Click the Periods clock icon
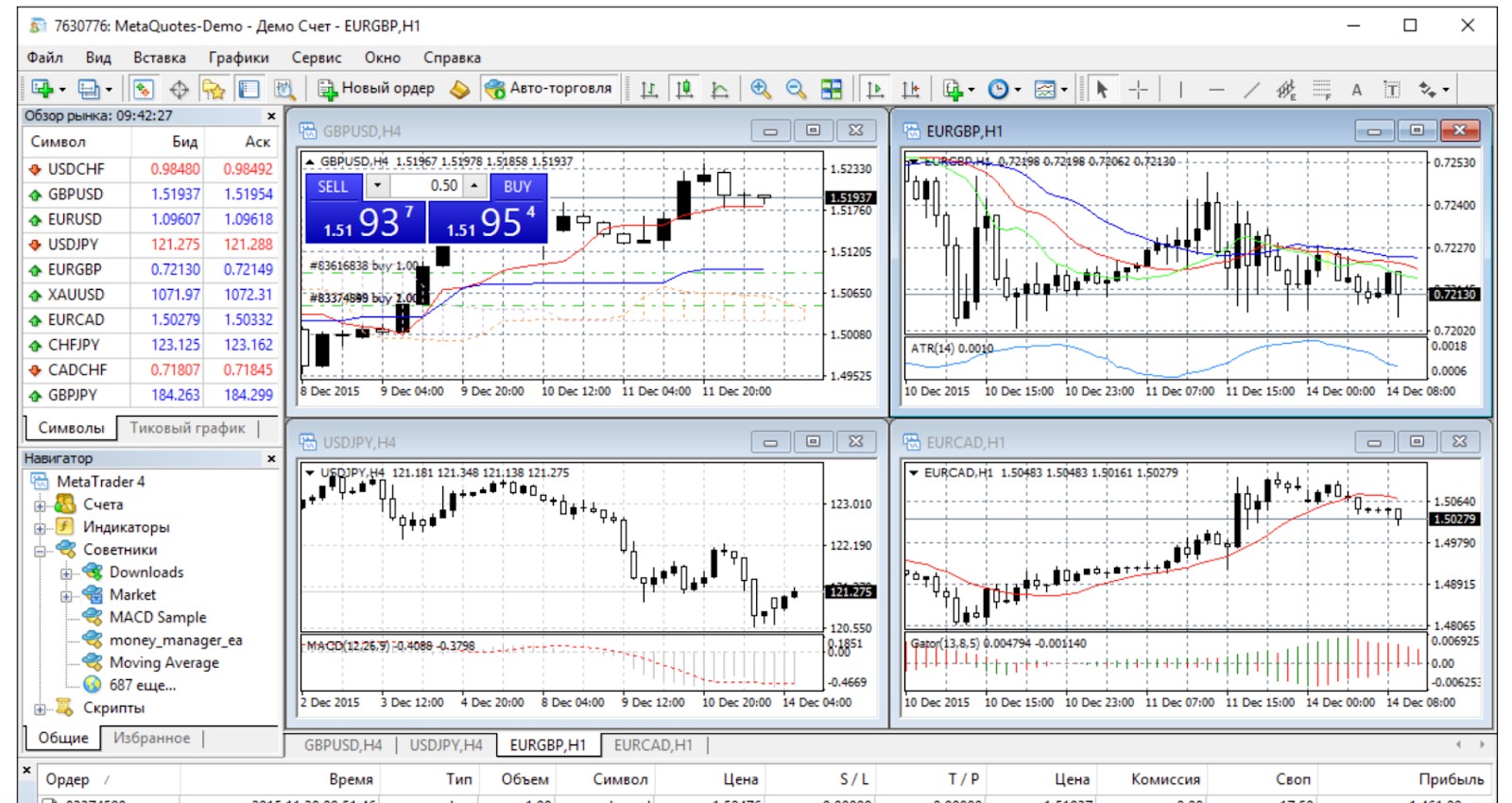The height and width of the screenshot is (803, 1512). click(x=998, y=89)
